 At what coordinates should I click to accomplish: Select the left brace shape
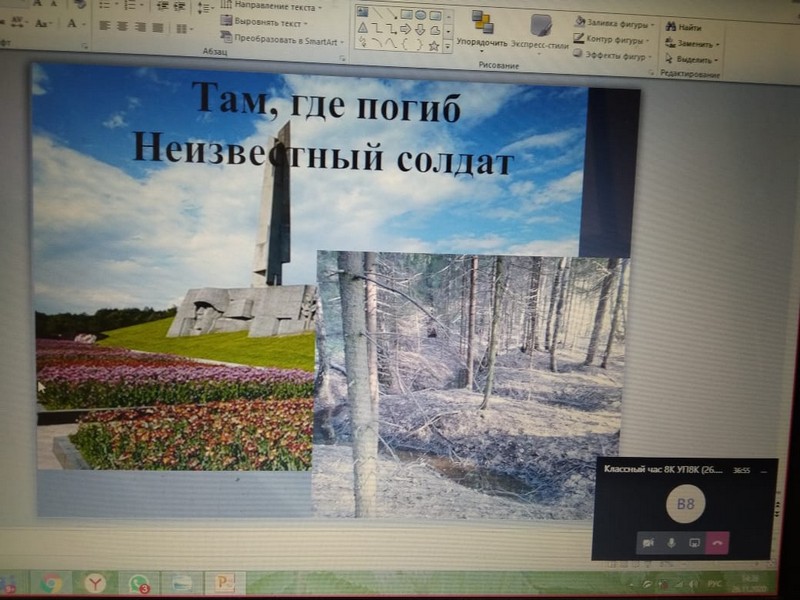pos(405,44)
